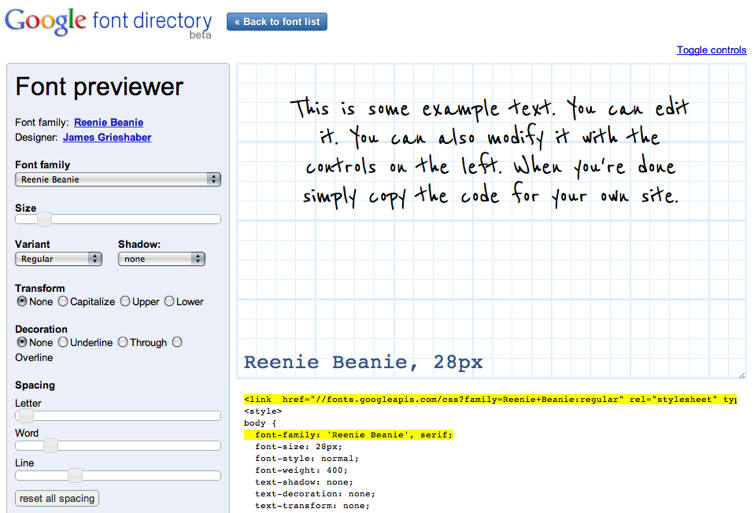Select Transform None radio button
The height and width of the screenshot is (513, 755).
coord(22,301)
